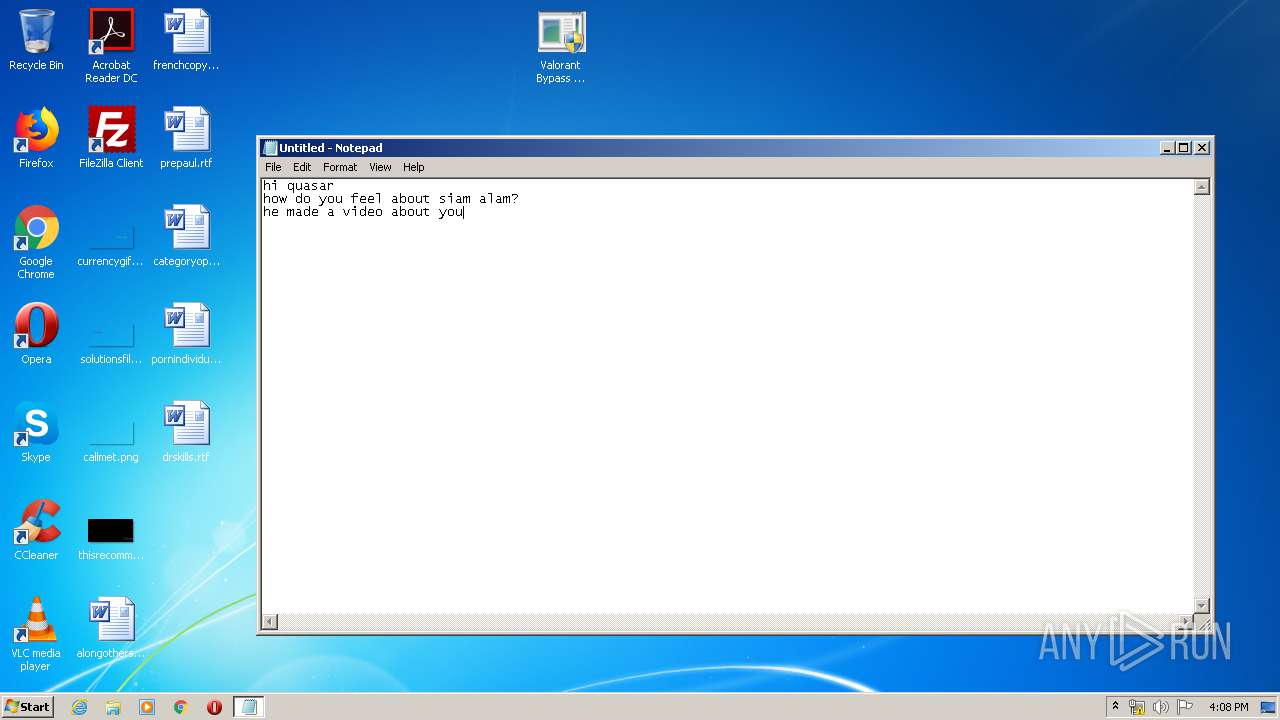Click the Start button

pos(27,707)
